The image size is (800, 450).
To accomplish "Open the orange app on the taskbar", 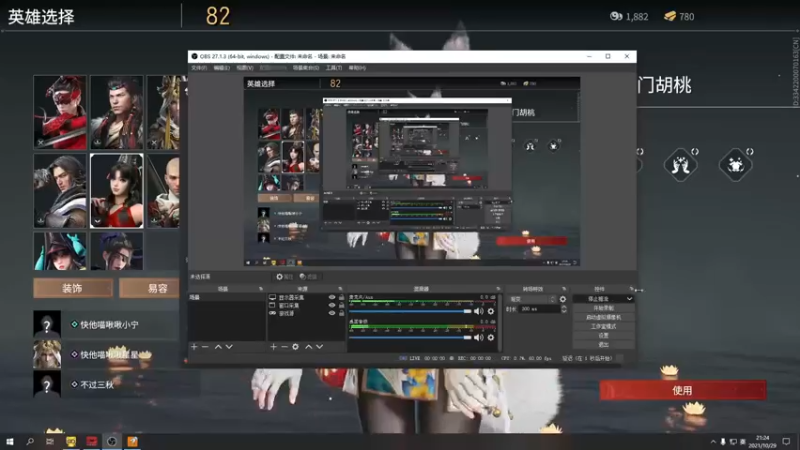I will tap(132, 441).
